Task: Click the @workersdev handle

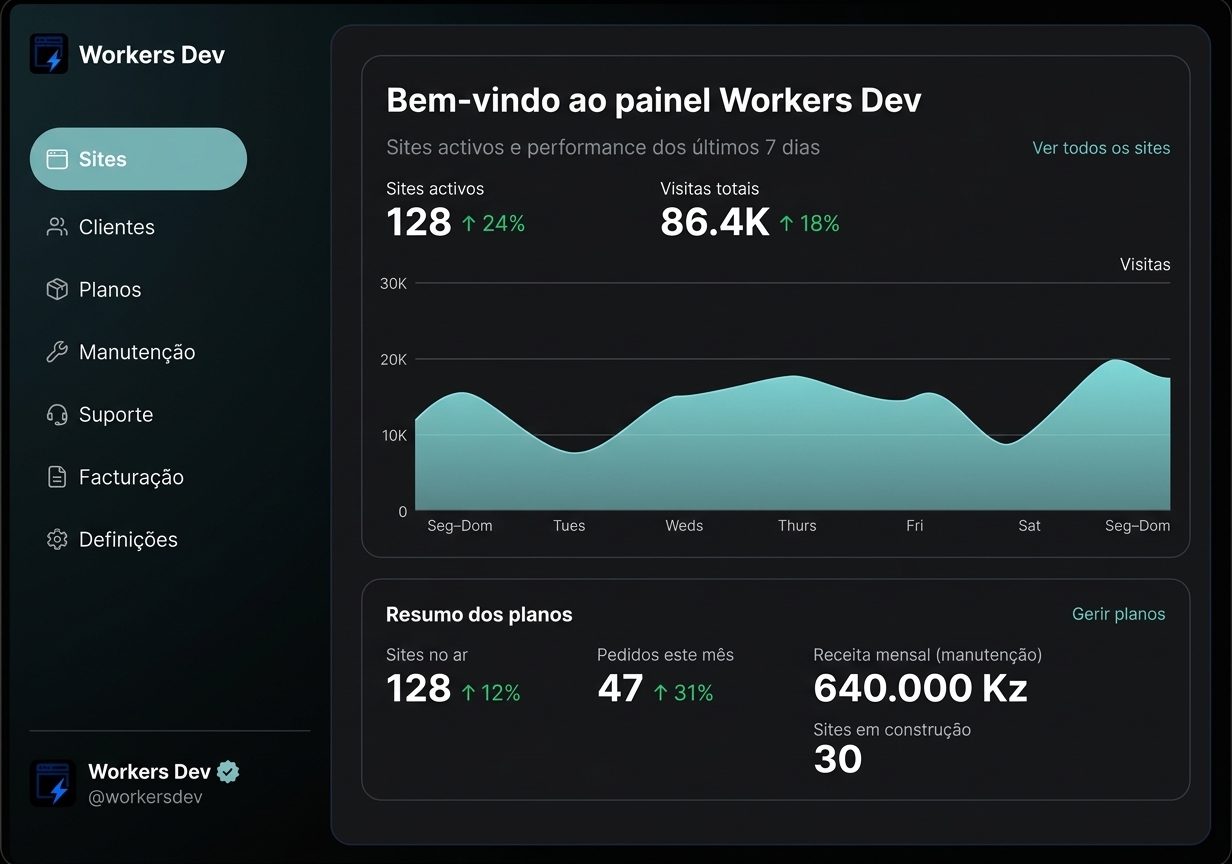Action: click(x=146, y=797)
